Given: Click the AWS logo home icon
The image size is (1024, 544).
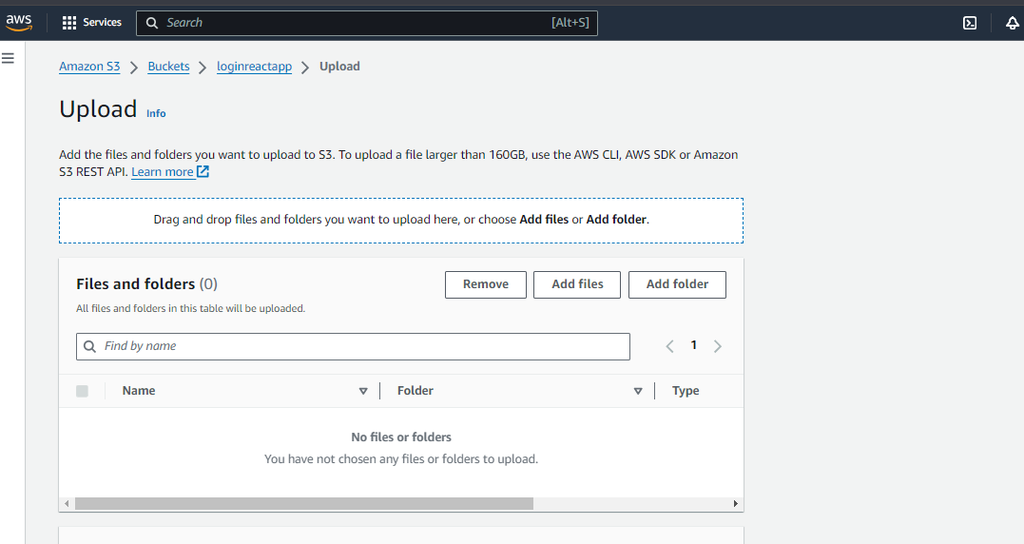Looking at the screenshot, I should [19, 22].
